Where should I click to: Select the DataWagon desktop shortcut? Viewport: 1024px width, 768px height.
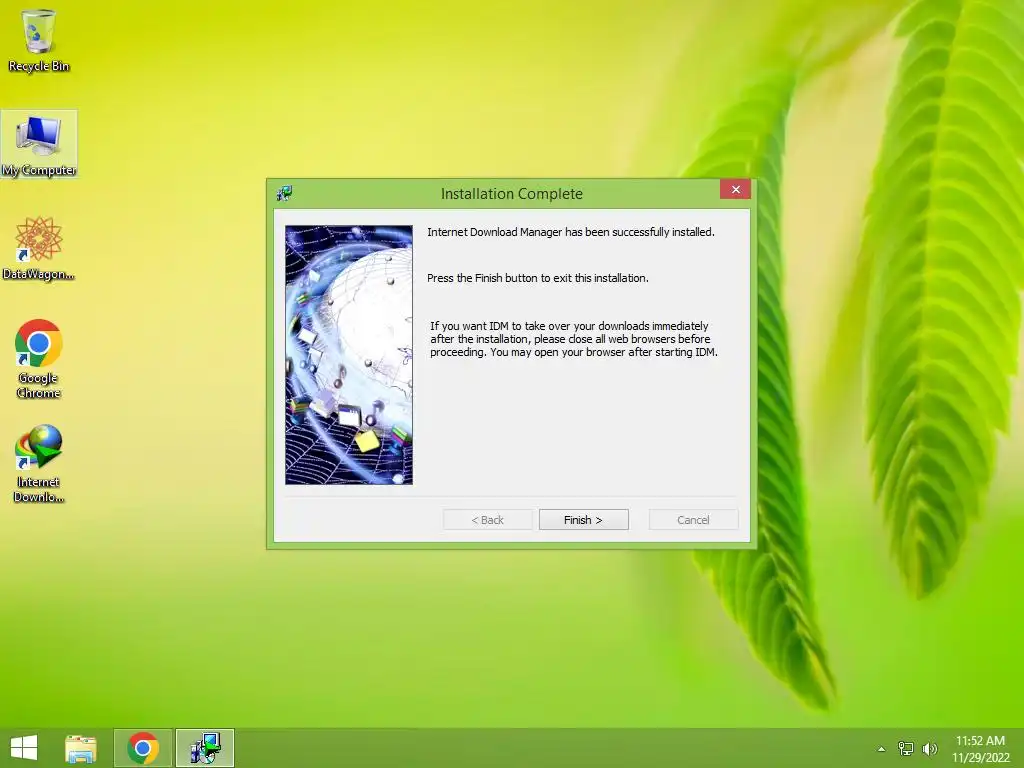39,248
